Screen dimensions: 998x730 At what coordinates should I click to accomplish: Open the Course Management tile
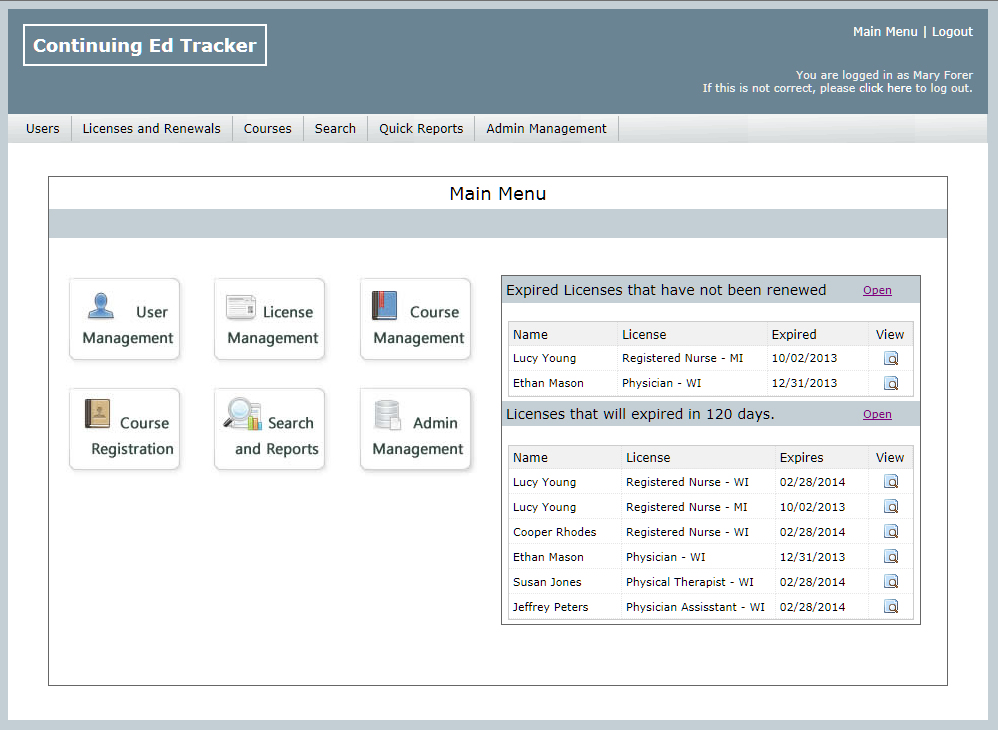416,320
